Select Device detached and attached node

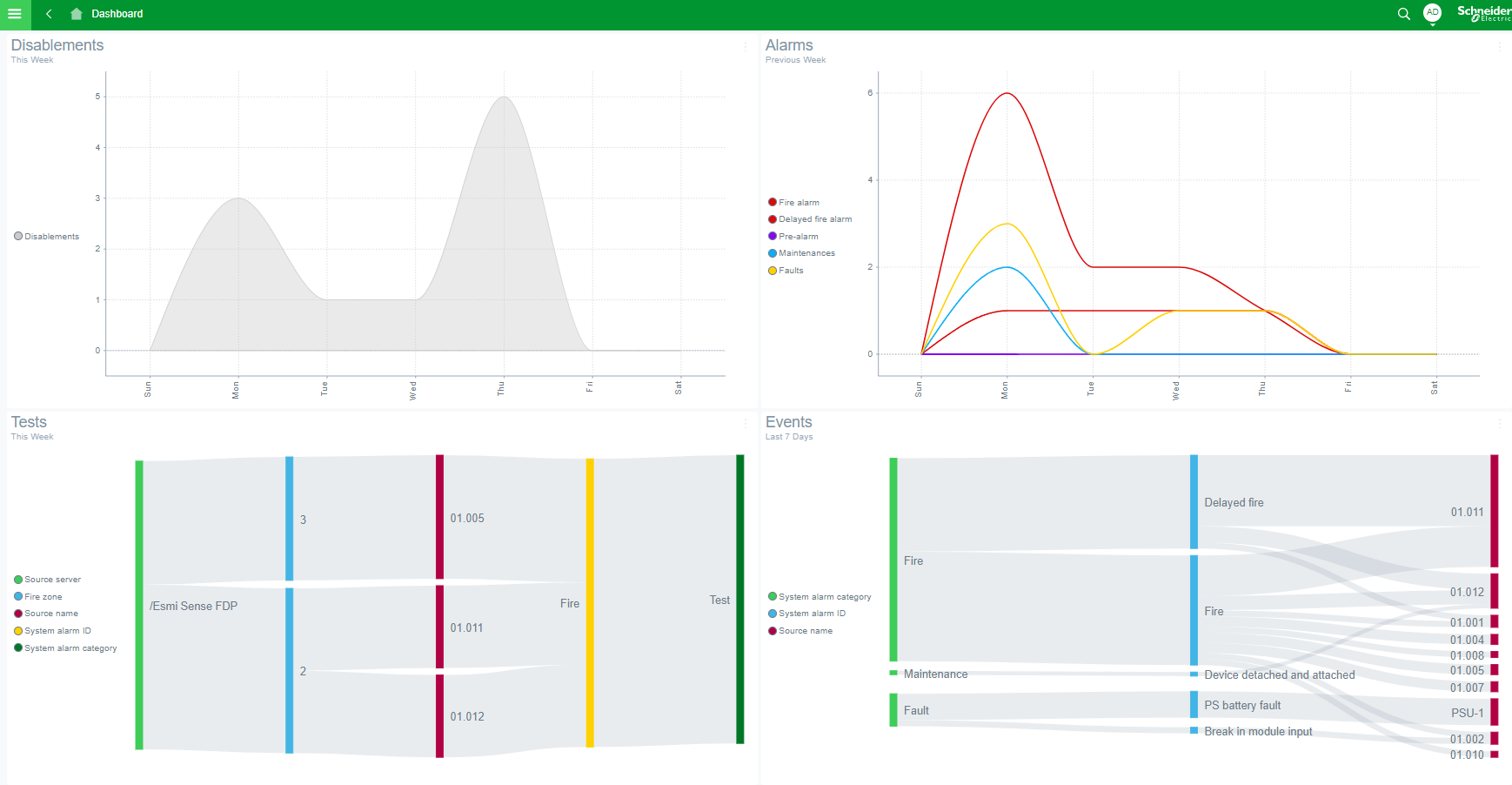point(1194,674)
